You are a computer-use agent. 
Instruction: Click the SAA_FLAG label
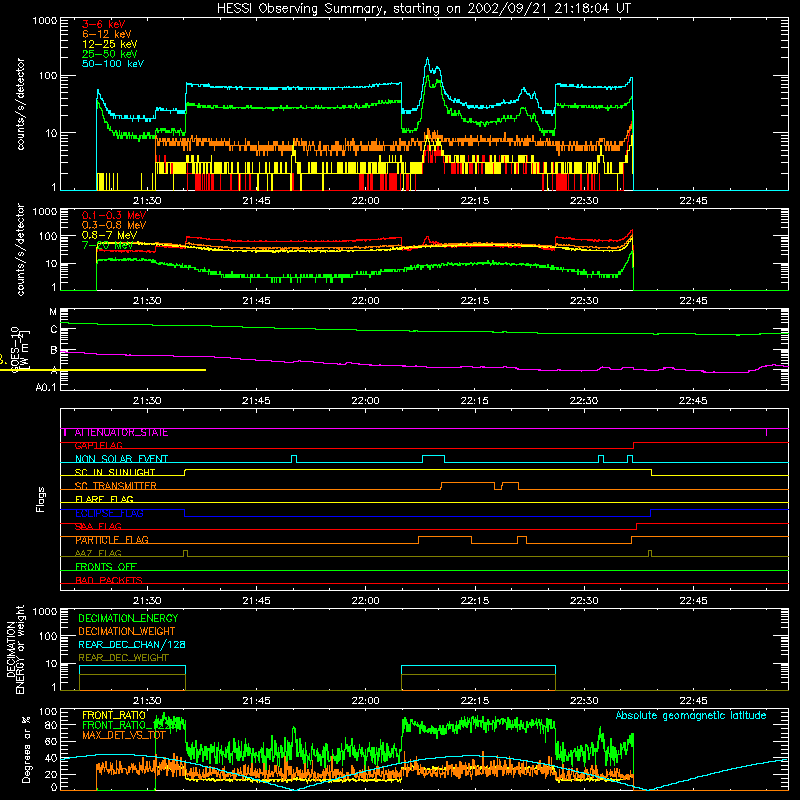coord(98,526)
